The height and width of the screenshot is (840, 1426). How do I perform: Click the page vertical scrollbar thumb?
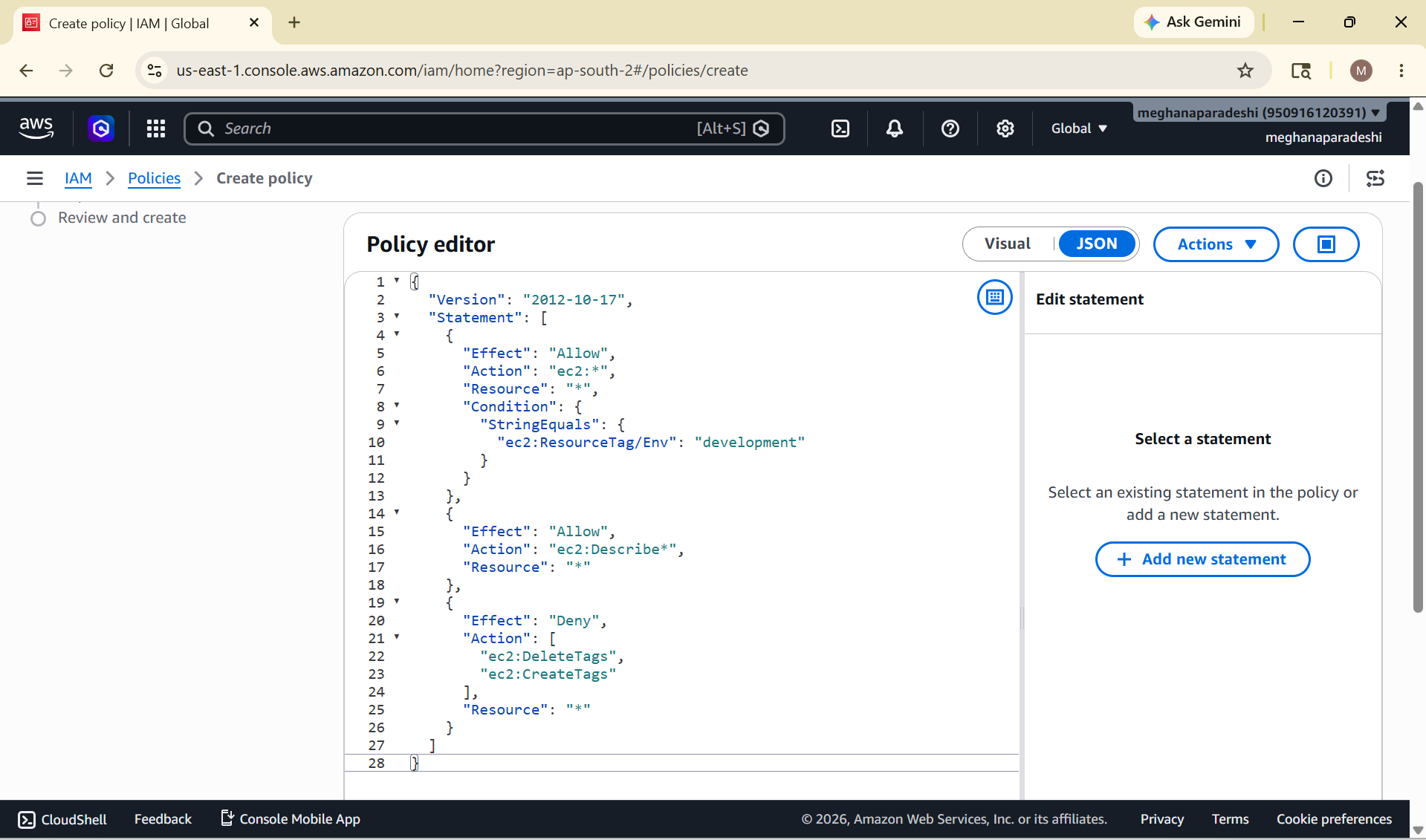click(x=1418, y=397)
